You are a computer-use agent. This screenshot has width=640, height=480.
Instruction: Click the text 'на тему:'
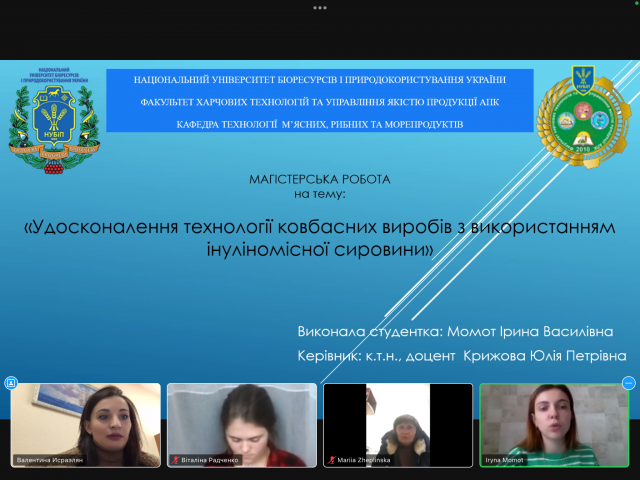[320, 194]
